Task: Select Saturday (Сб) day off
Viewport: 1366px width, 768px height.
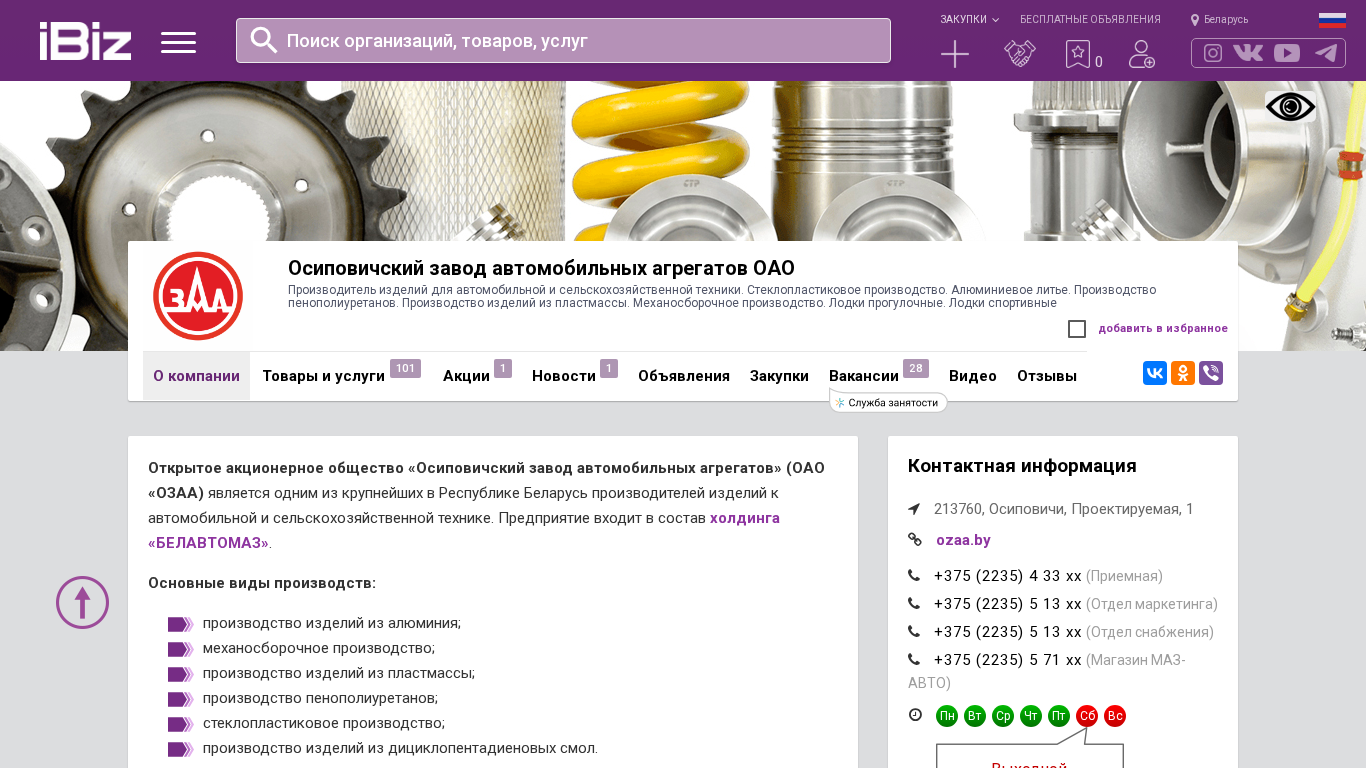Action: (x=1087, y=716)
